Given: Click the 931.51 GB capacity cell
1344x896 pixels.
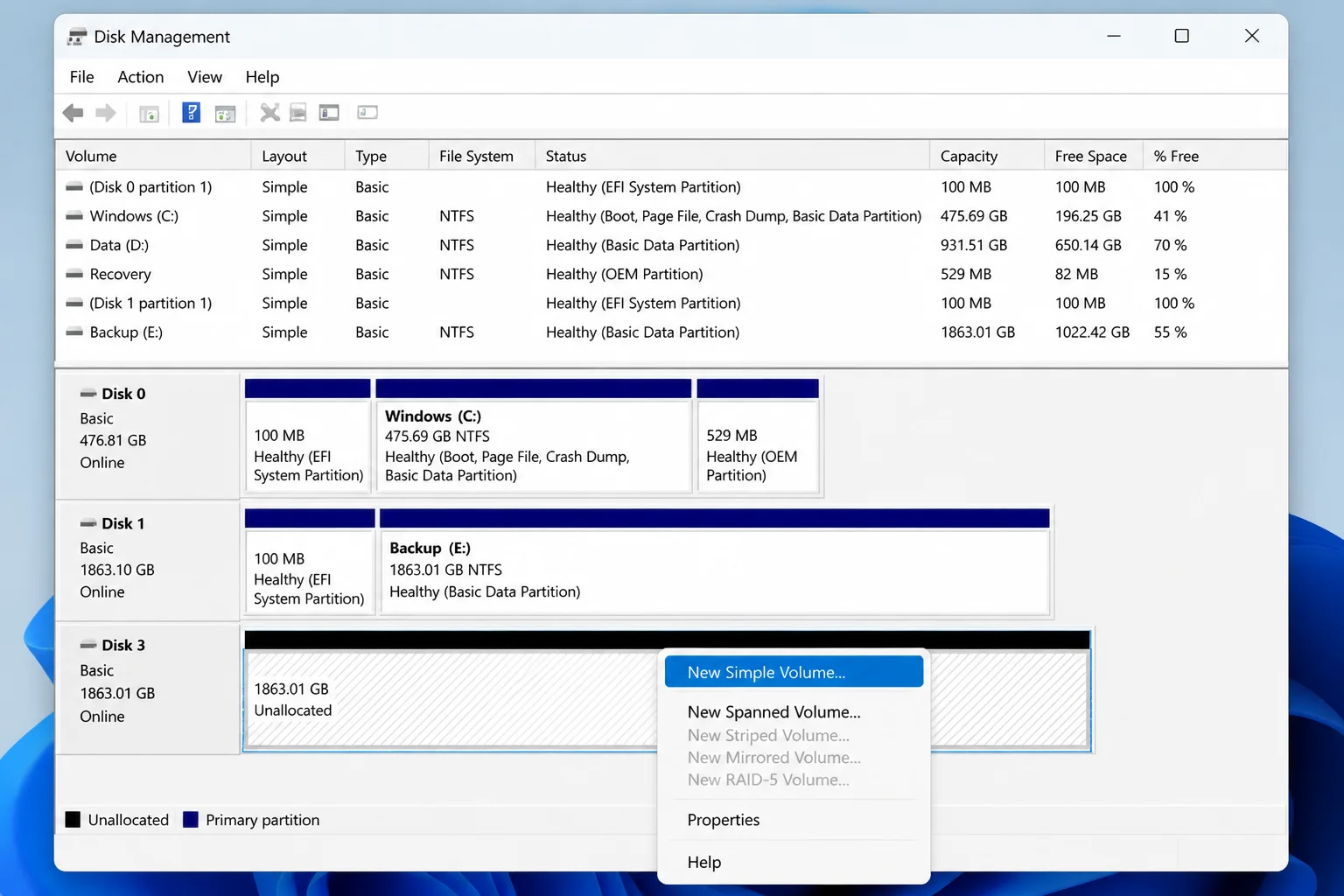Looking at the screenshot, I should [974, 245].
